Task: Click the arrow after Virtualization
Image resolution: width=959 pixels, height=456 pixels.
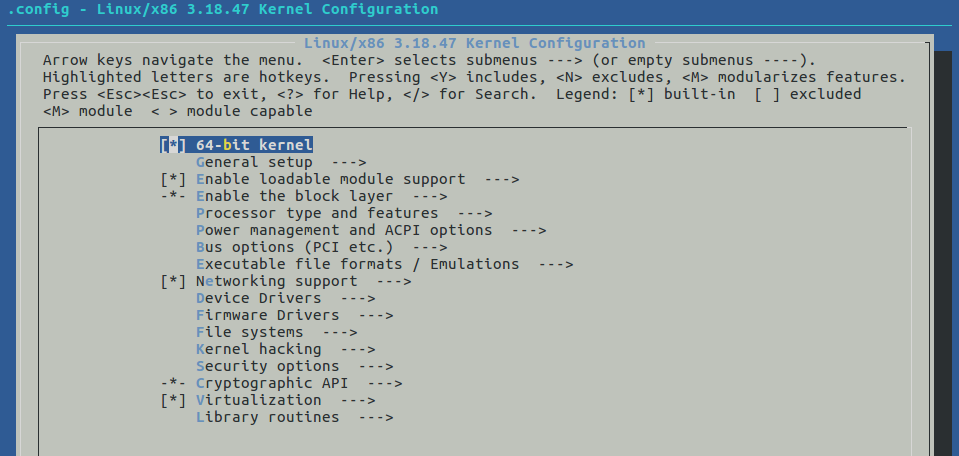Action: (x=357, y=400)
